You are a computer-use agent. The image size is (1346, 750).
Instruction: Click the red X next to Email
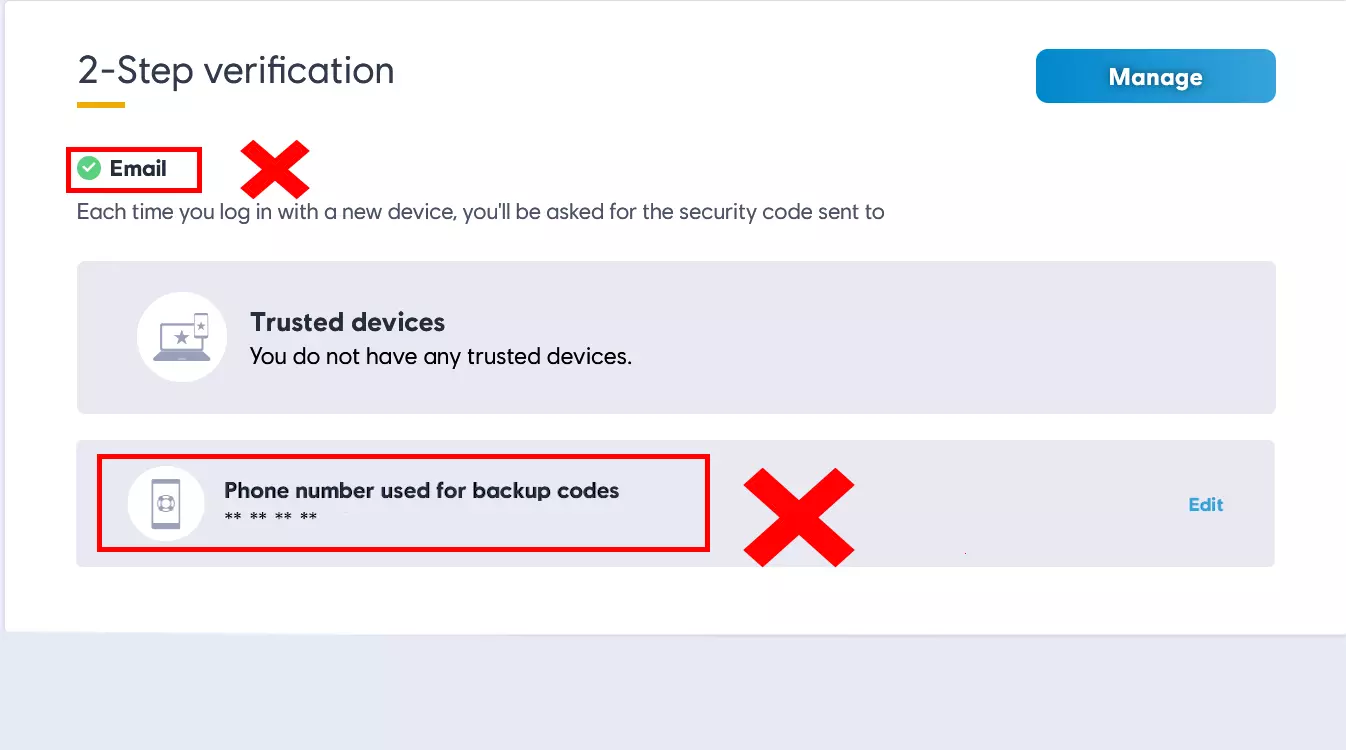tap(275, 169)
